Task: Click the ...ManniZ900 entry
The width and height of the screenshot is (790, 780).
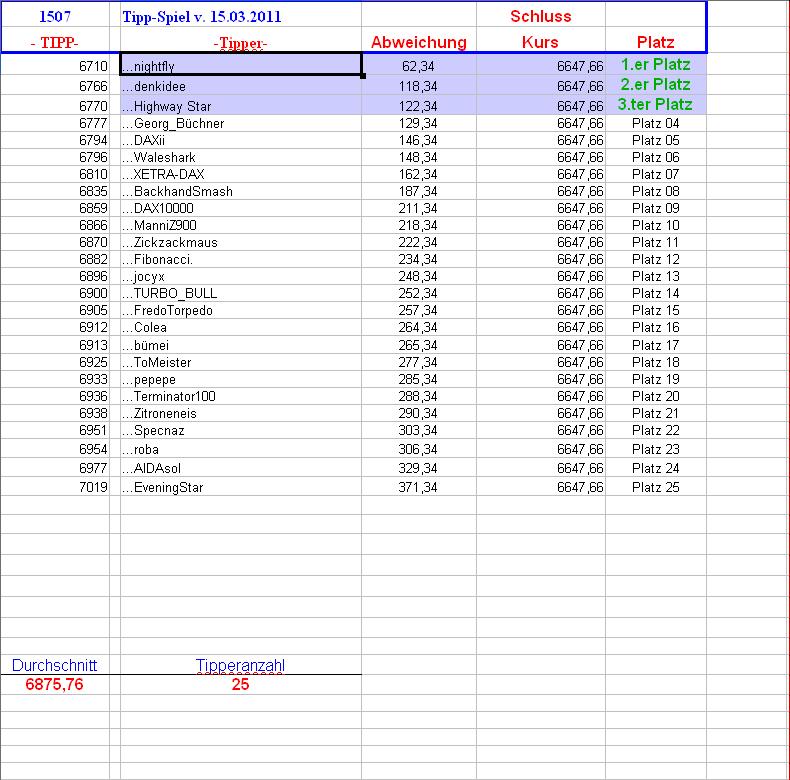Action: (x=241, y=225)
